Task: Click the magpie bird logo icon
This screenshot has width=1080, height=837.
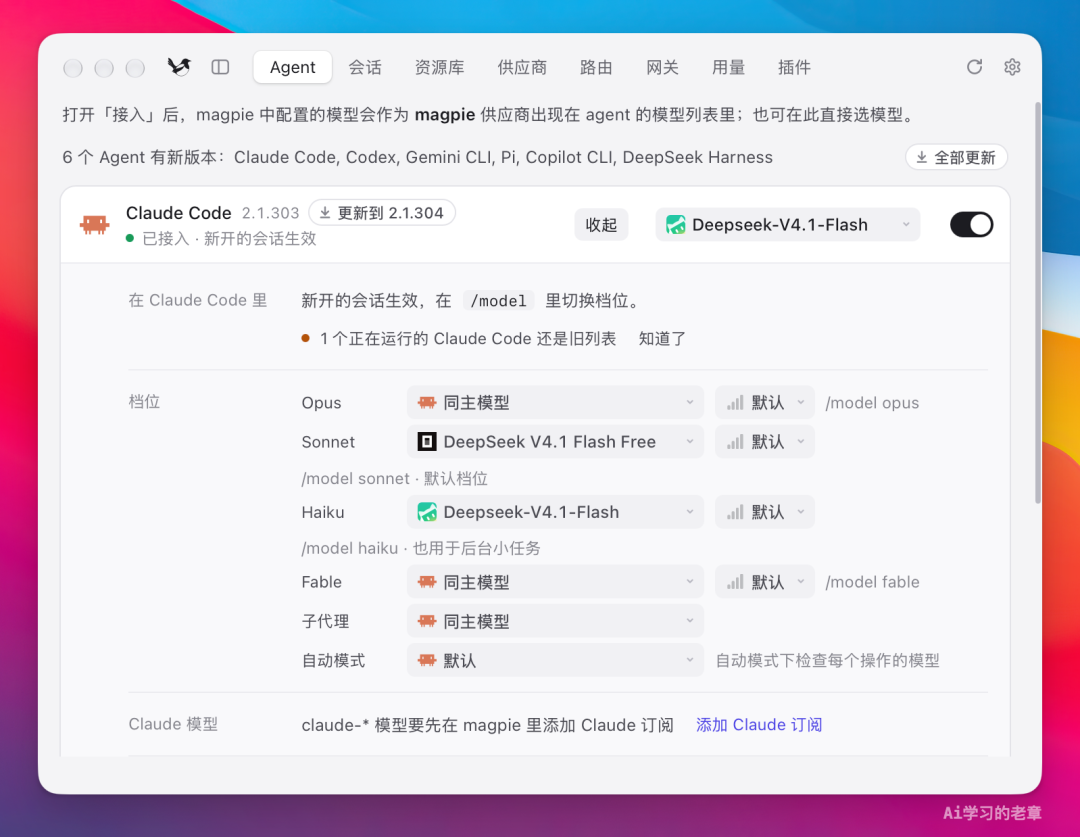Action: [179, 67]
